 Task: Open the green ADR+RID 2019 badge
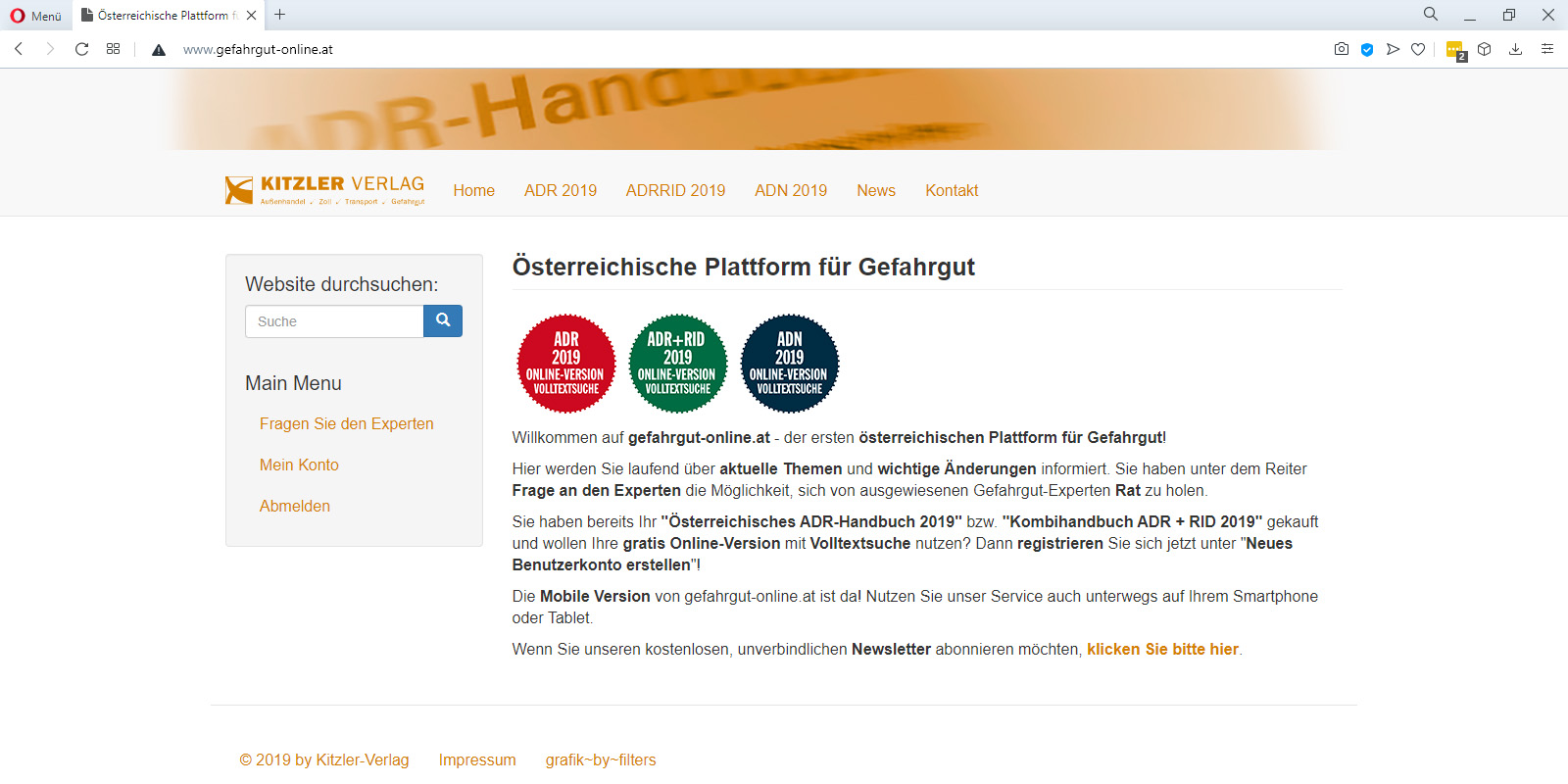point(678,364)
